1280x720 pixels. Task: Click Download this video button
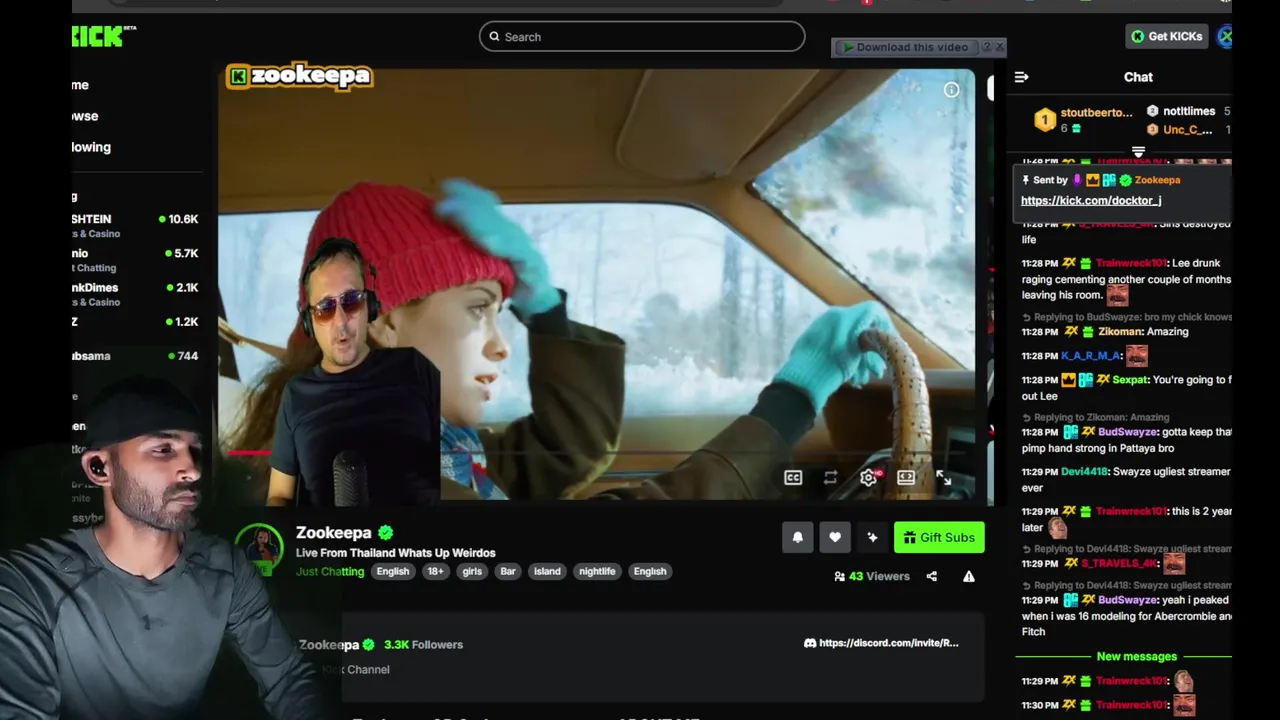905,47
